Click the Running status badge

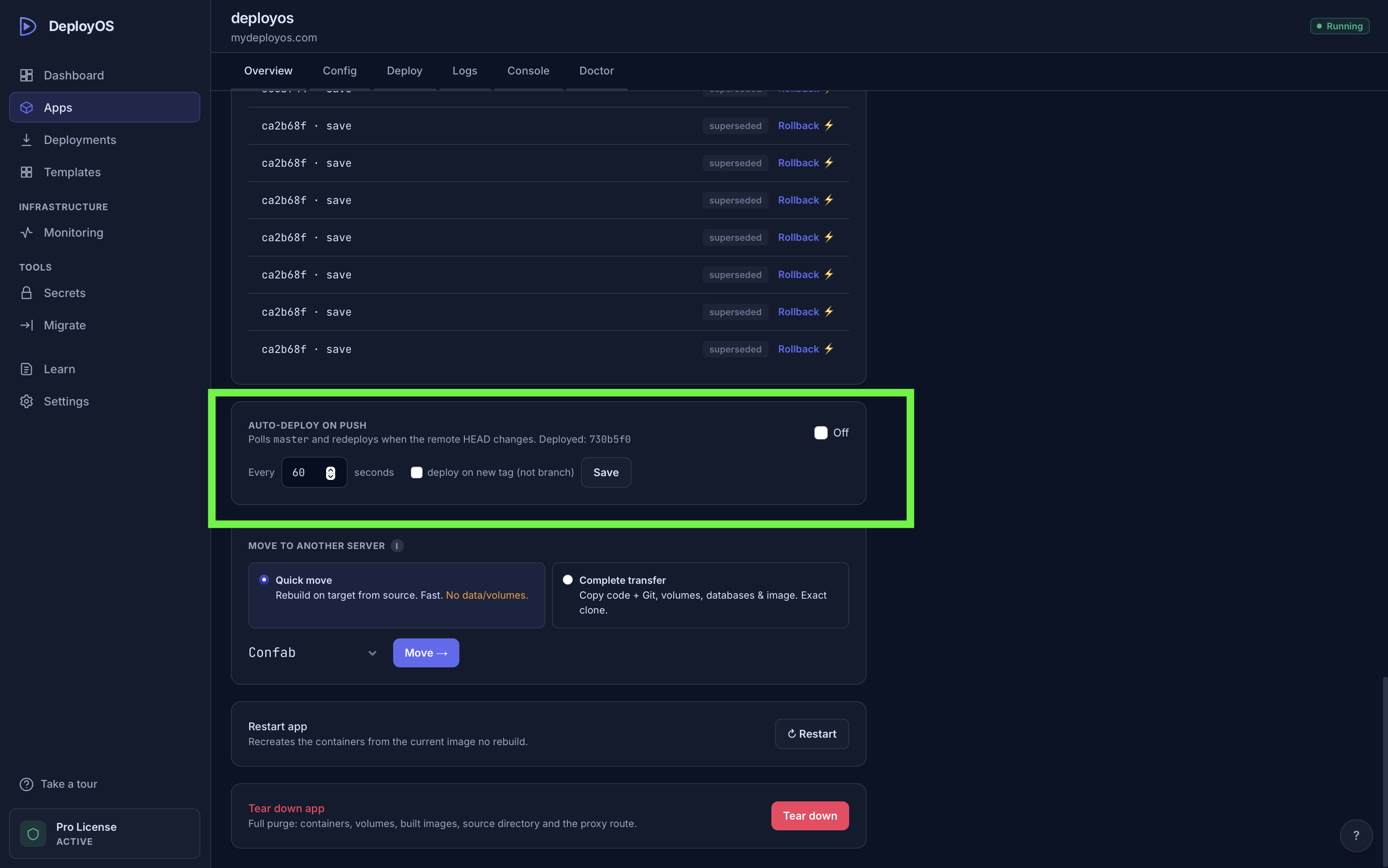click(1339, 26)
